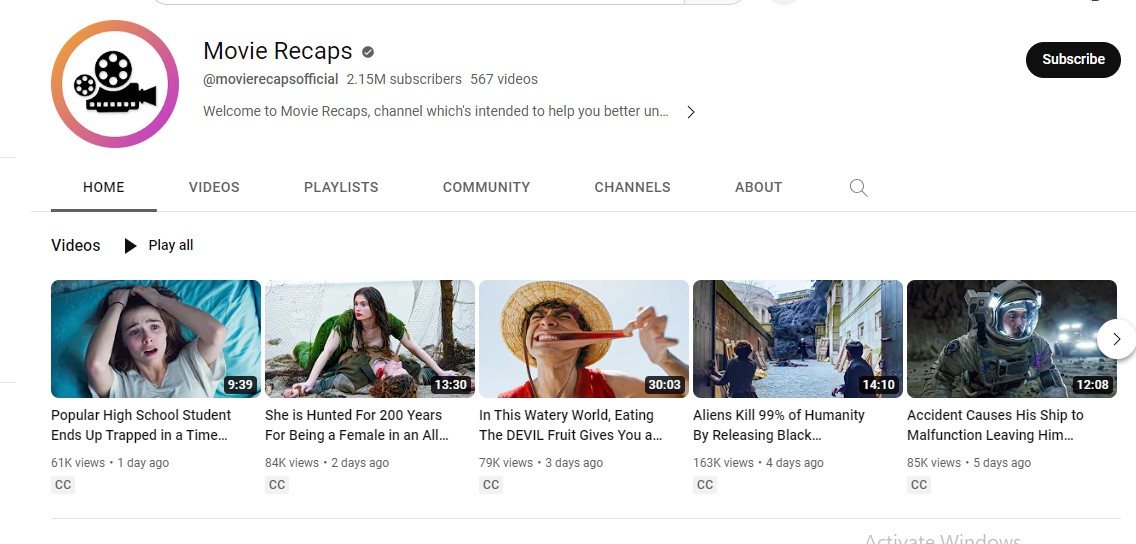Open the straw hat video thumbnail
1136x544 pixels.
[584, 339]
